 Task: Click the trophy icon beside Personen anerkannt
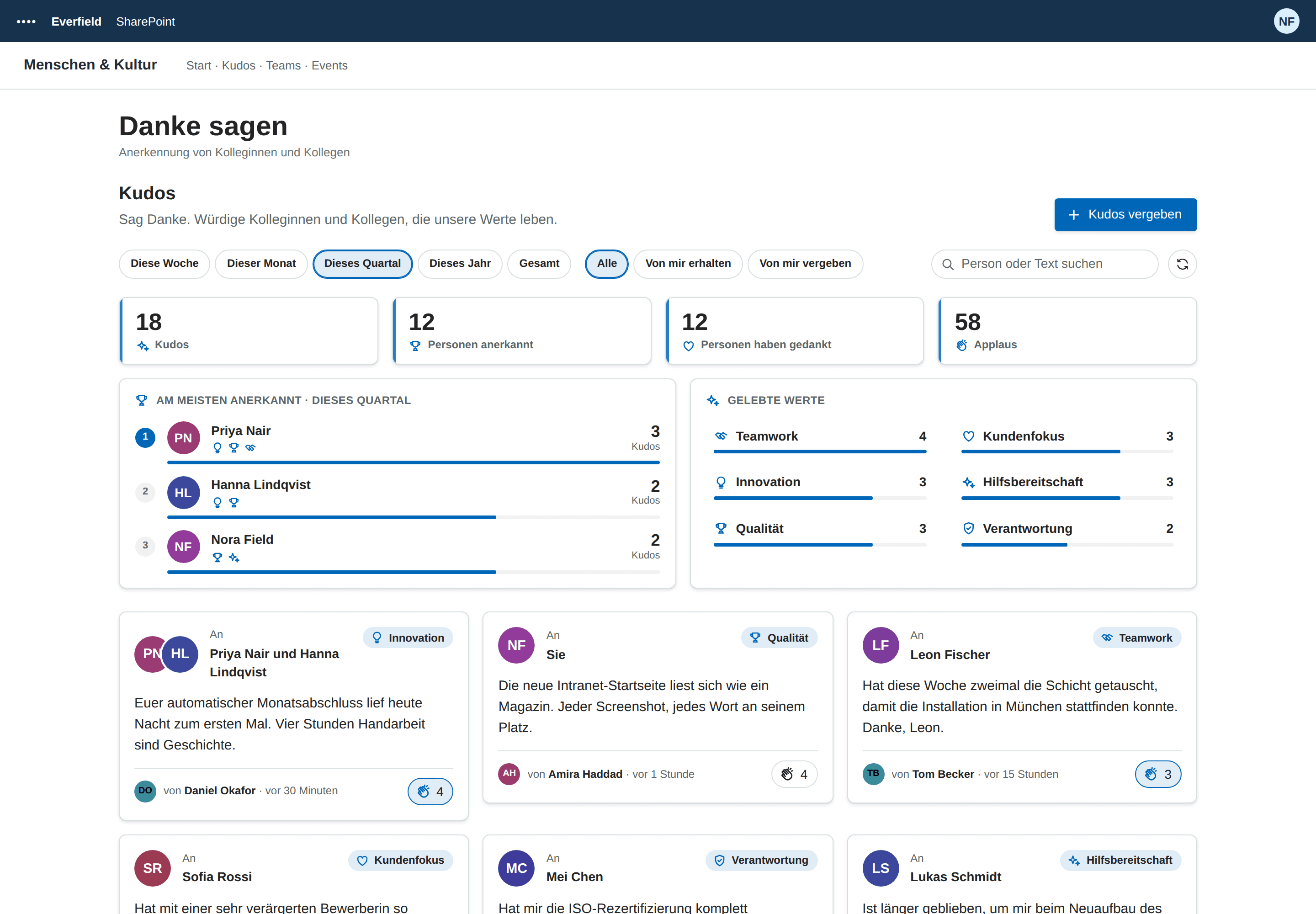coord(415,345)
